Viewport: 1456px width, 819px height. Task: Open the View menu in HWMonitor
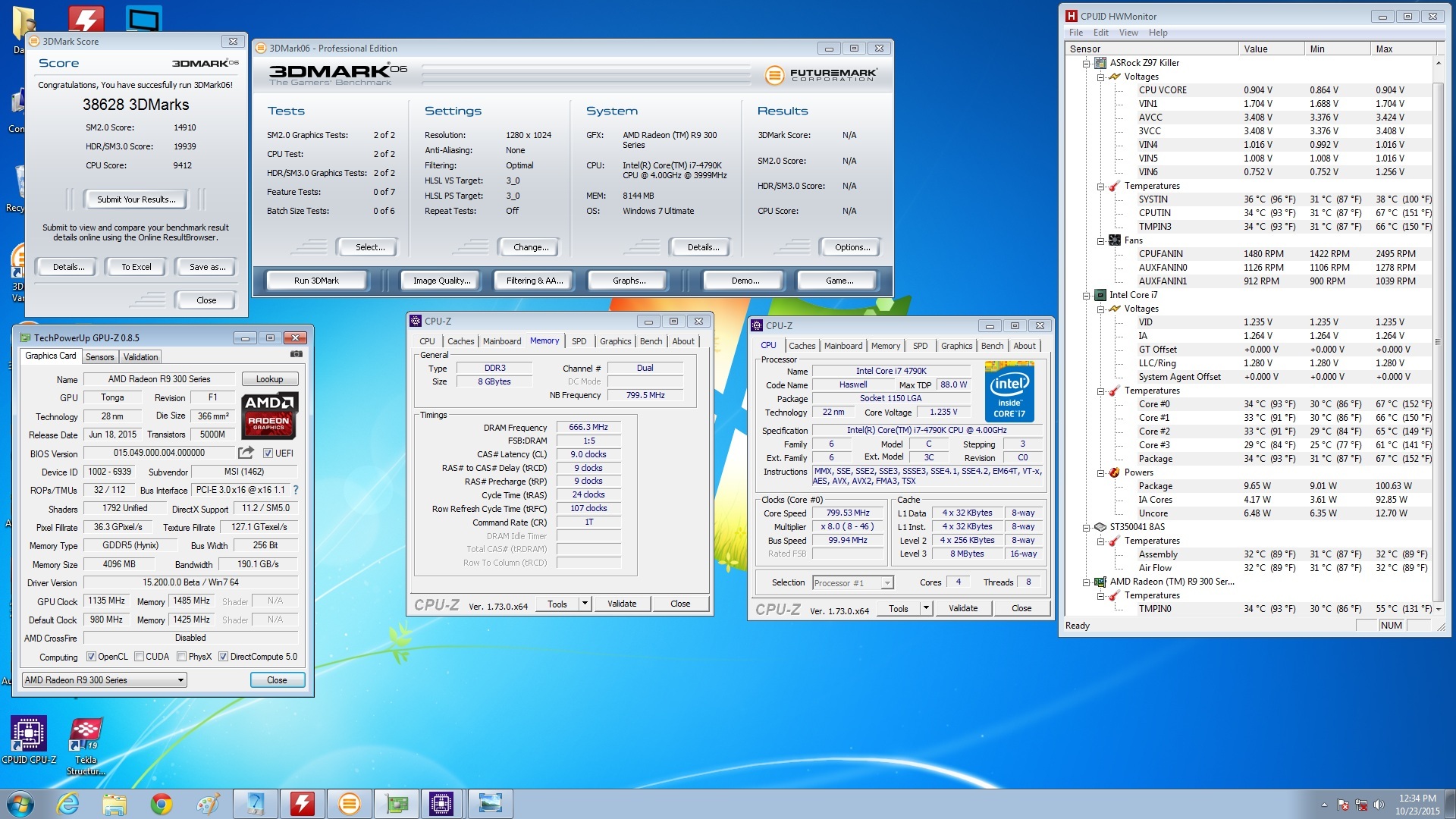click(1128, 33)
